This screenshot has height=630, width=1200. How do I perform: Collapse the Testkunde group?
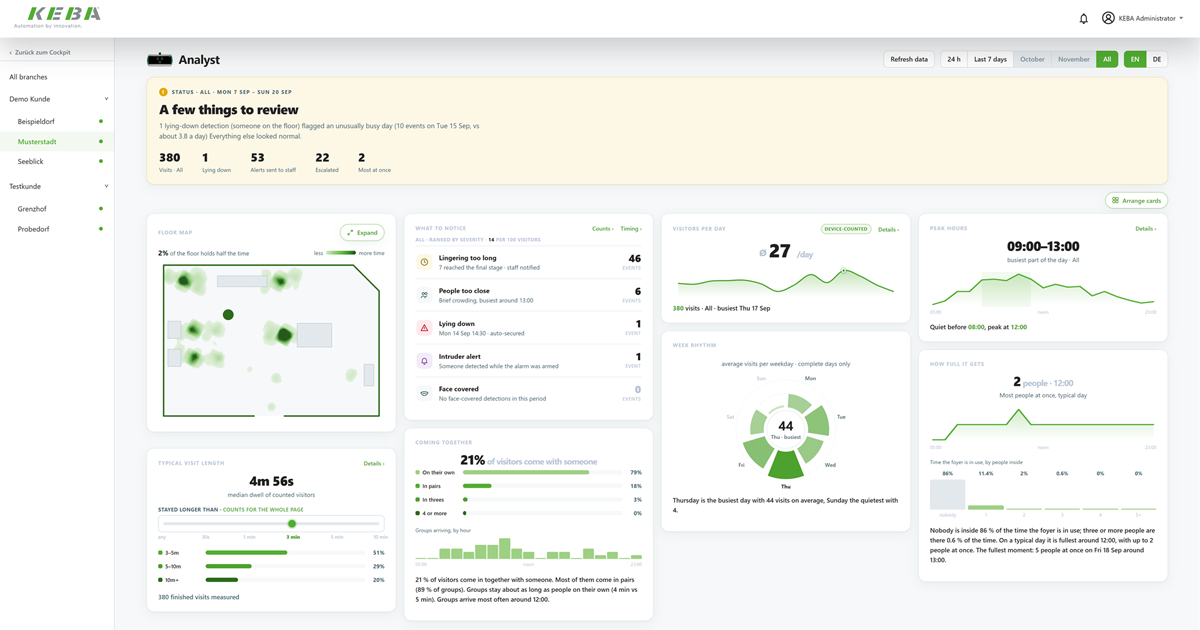point(106,186)
